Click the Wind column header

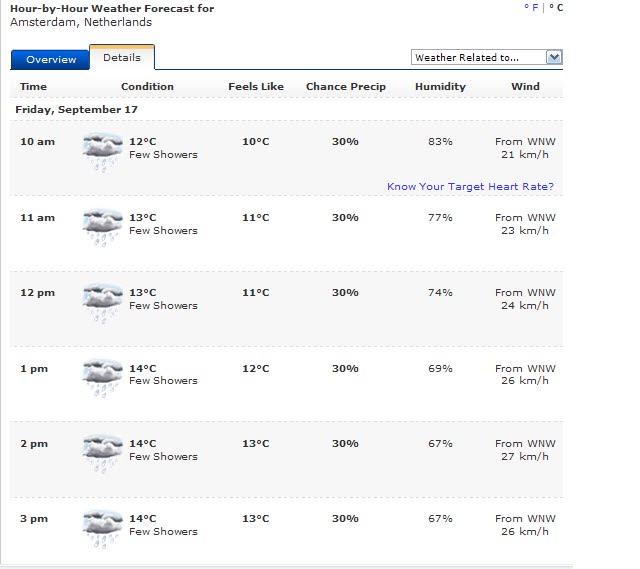click(x=525, y=87)
